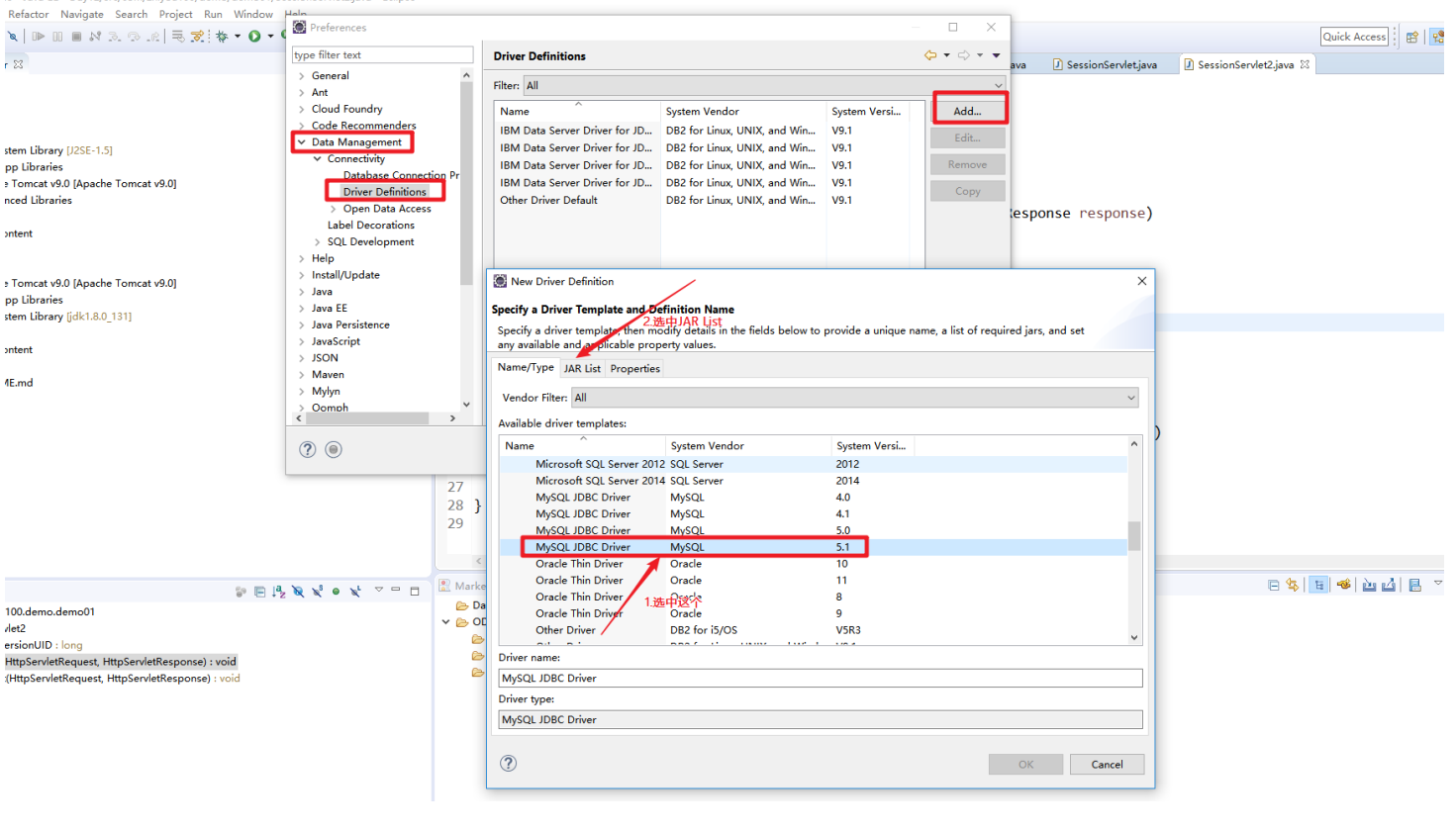The width and height of the screenshot is (1456, 830).
Task: Click the circular icon beside Preferences help icon
Action: click(334, 449)
